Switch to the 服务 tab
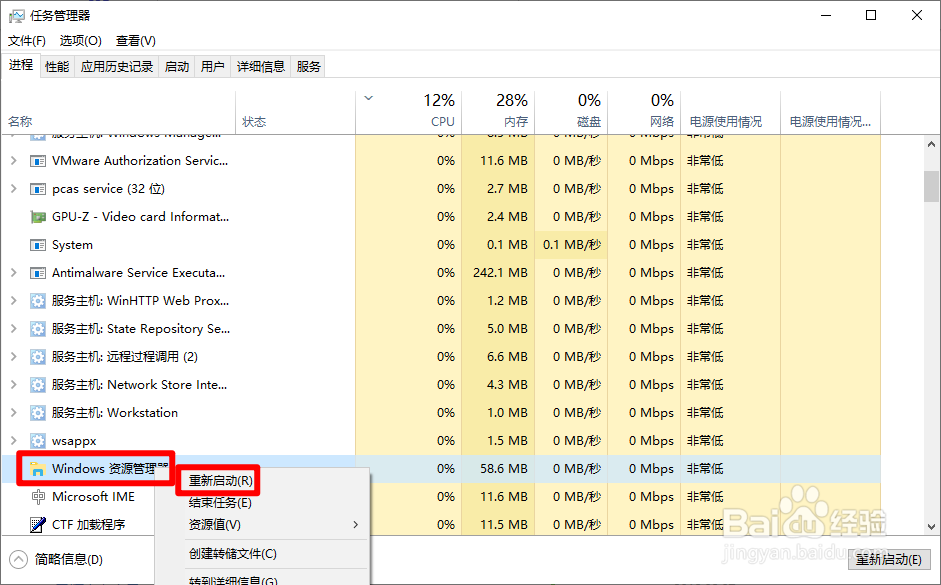This screenshot has width=941, height=585. [308, 67]
